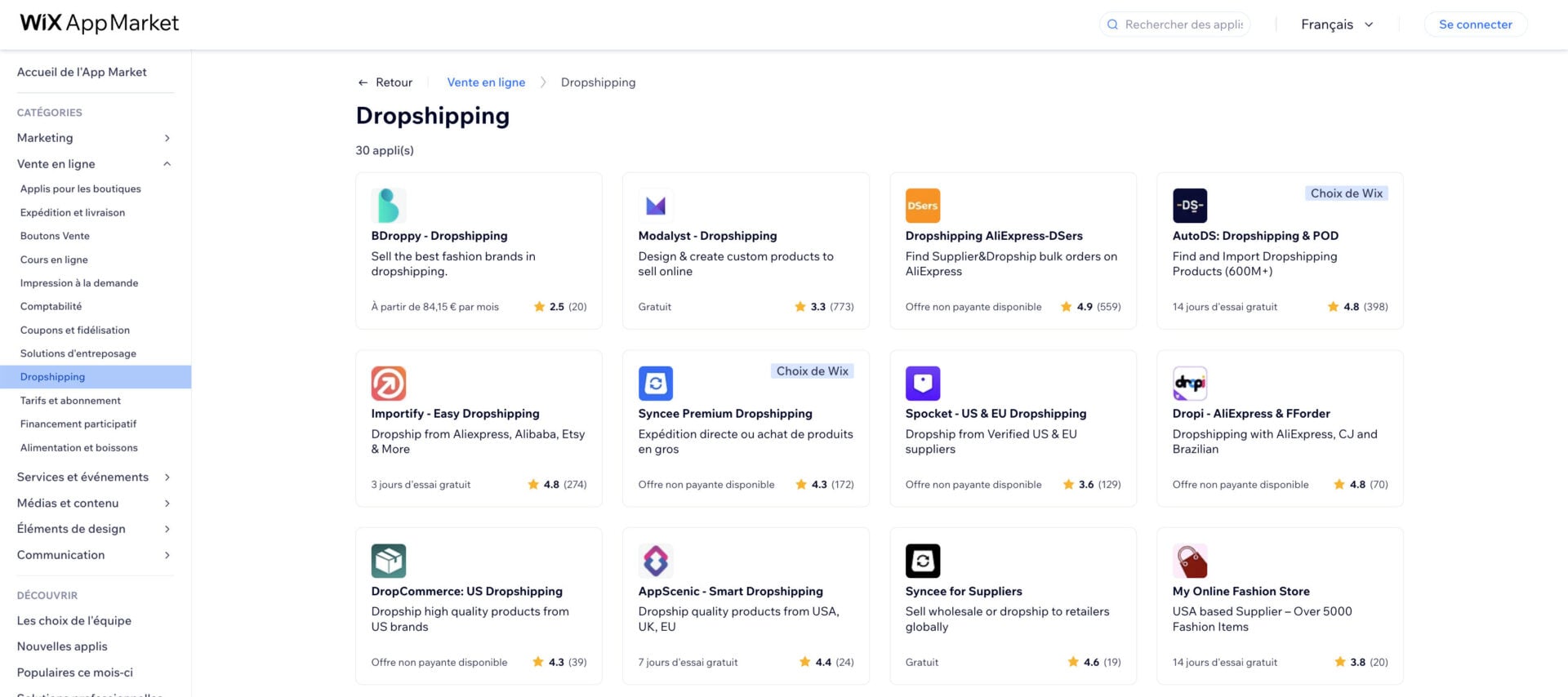Select Tarifs et abonnement subcategory
The image size is (1568, 697).
[70, 401]
